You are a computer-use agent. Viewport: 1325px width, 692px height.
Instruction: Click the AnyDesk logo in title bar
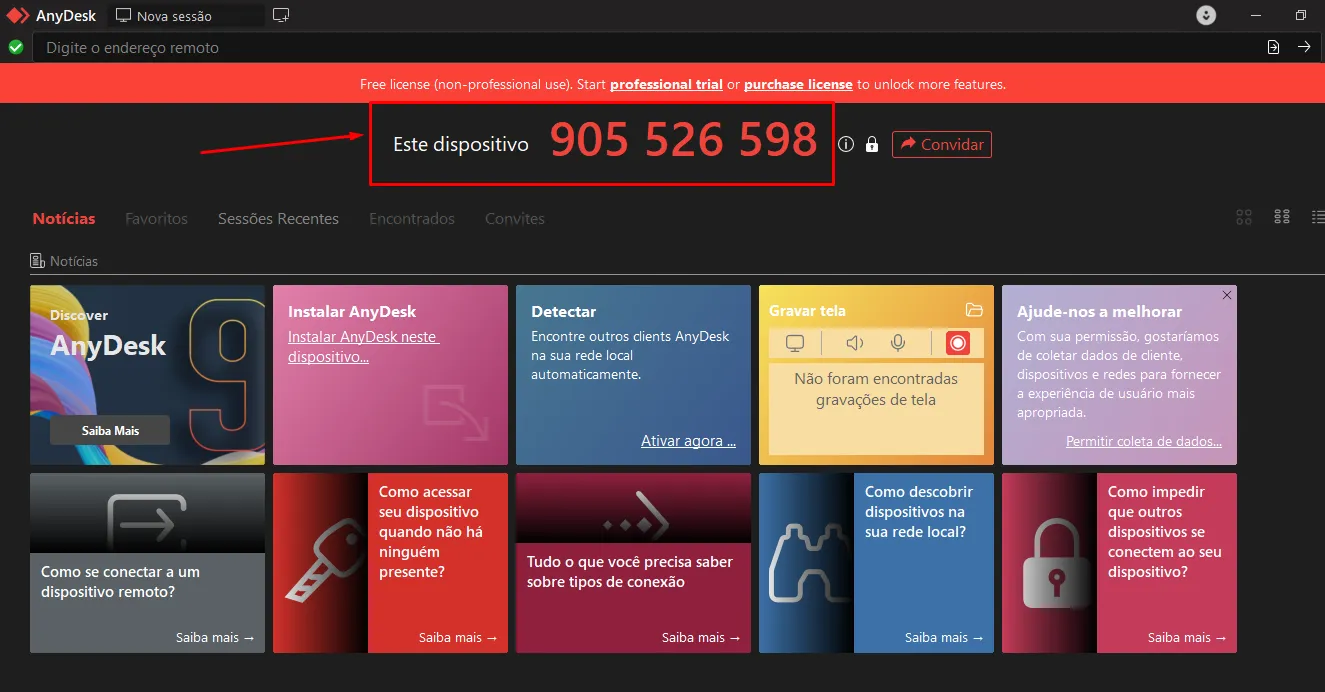click(18, 15)
